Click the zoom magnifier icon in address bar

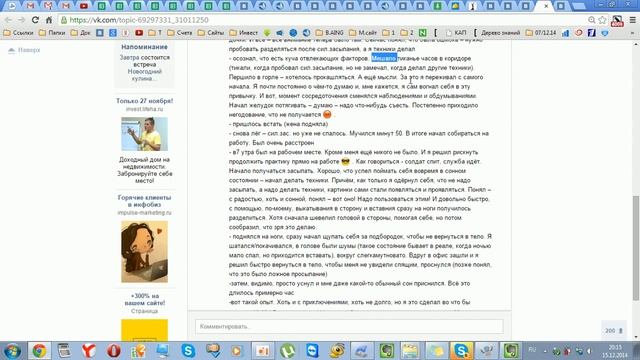click(x=591, y=20)
